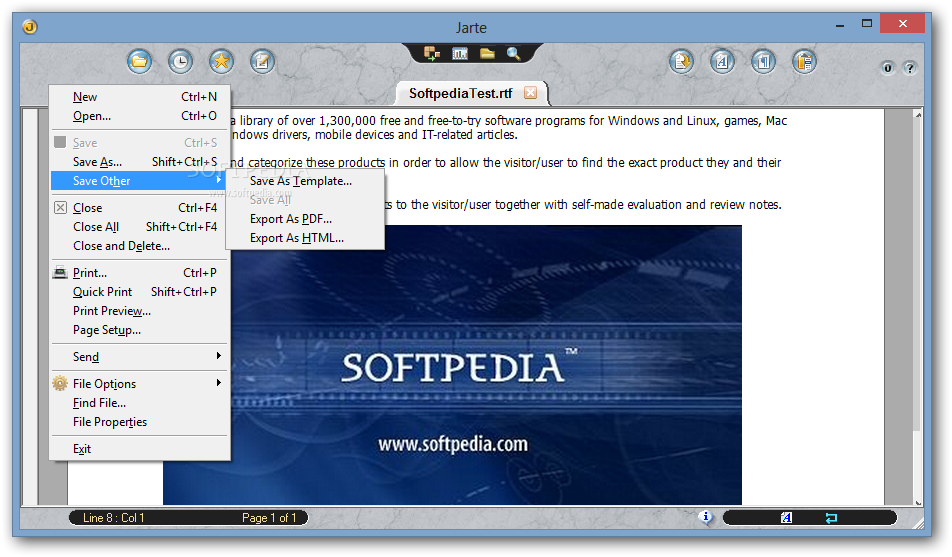Choose Exit from the menu
This screenshot has height=557, width=952.
coord(141,449)
